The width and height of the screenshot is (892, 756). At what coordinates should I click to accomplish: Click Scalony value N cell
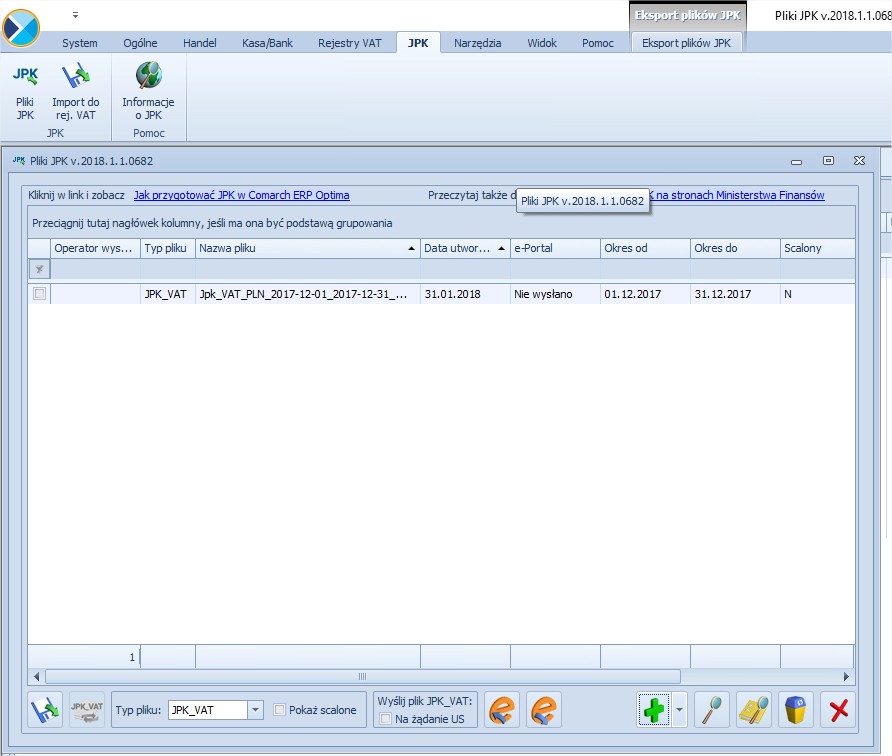817,294
